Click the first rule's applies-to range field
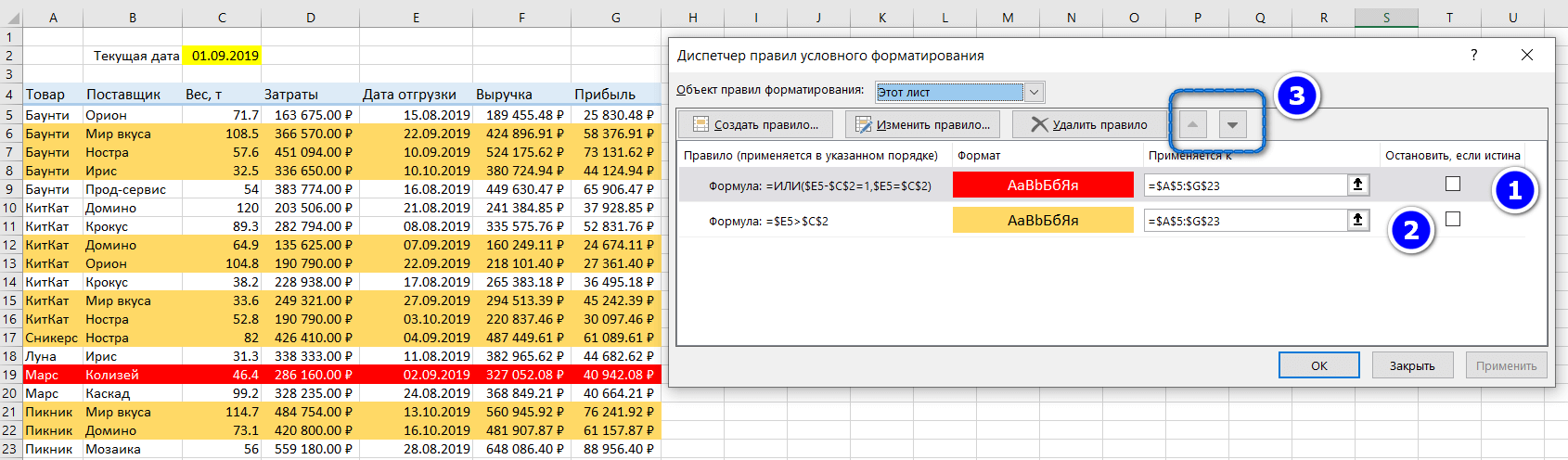This screenshot has height=460, width=1568. [1244, 185]
